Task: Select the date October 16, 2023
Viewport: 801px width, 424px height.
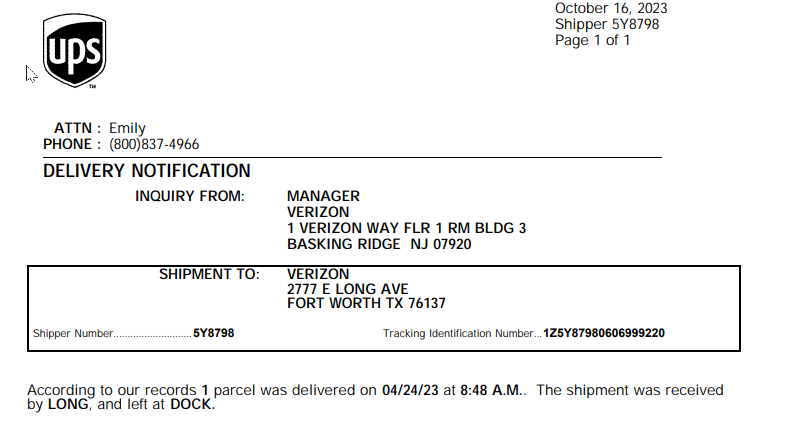Action: (611, 8)
